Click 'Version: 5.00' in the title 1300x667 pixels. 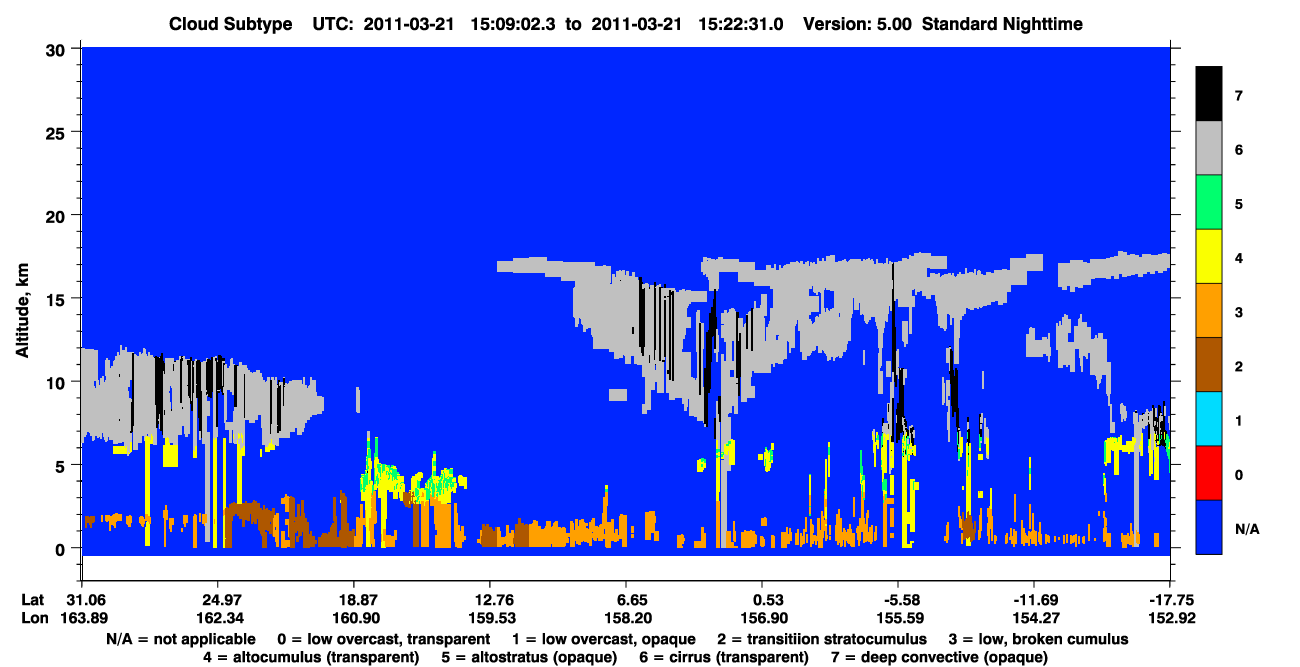point(856,24)
